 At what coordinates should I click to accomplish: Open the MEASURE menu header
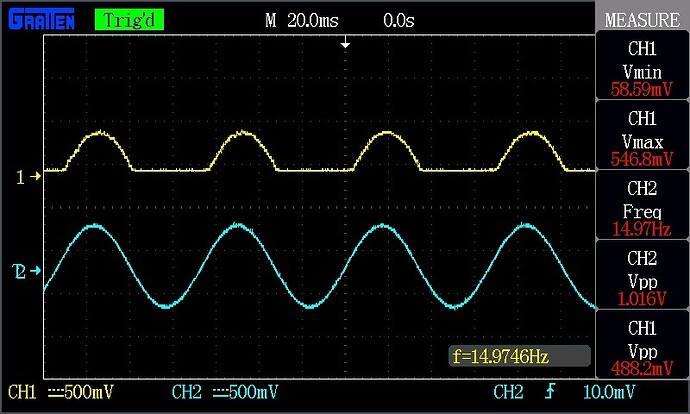641,19
